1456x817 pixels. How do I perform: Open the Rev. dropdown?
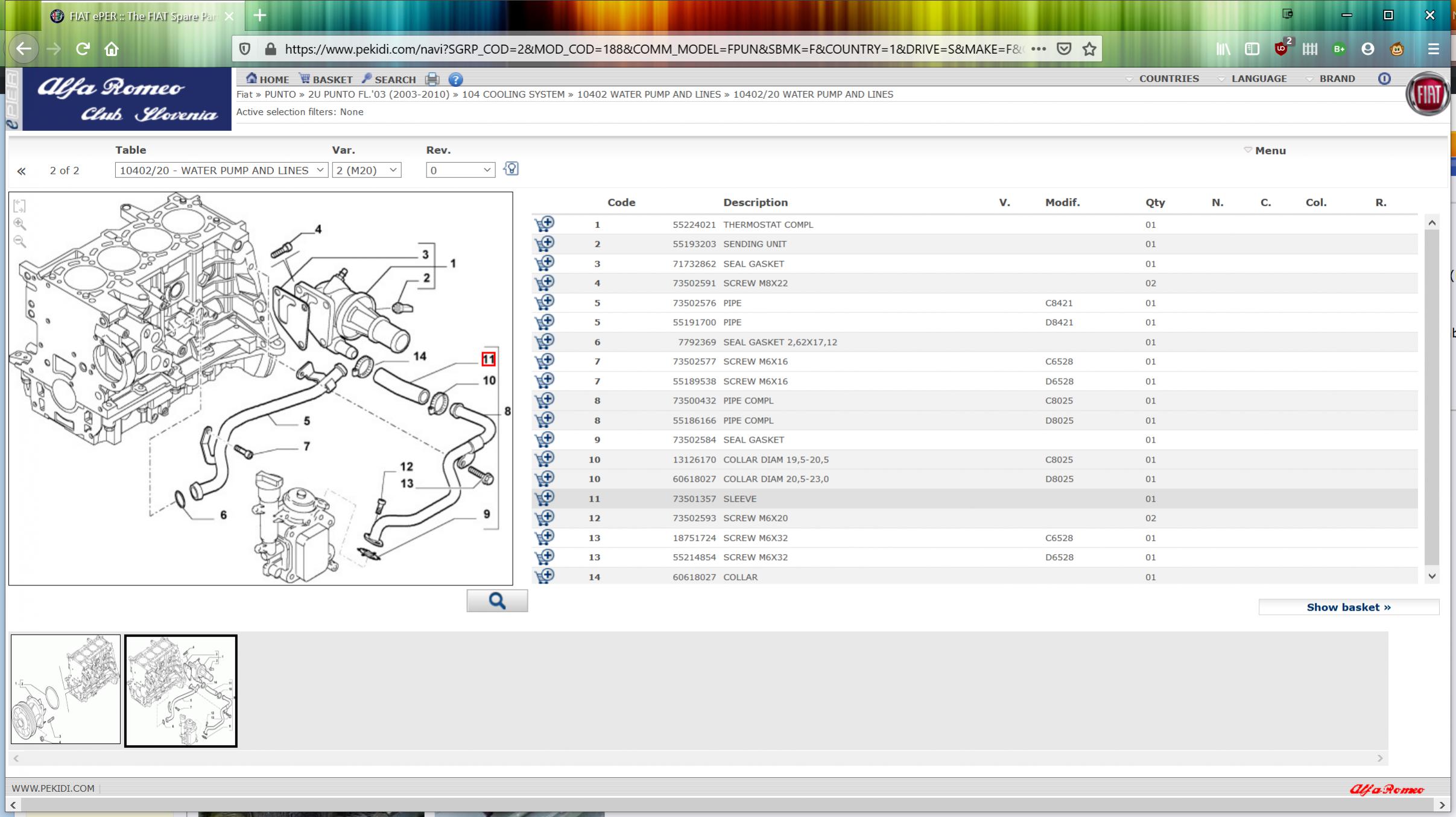(x=460, y=170)
